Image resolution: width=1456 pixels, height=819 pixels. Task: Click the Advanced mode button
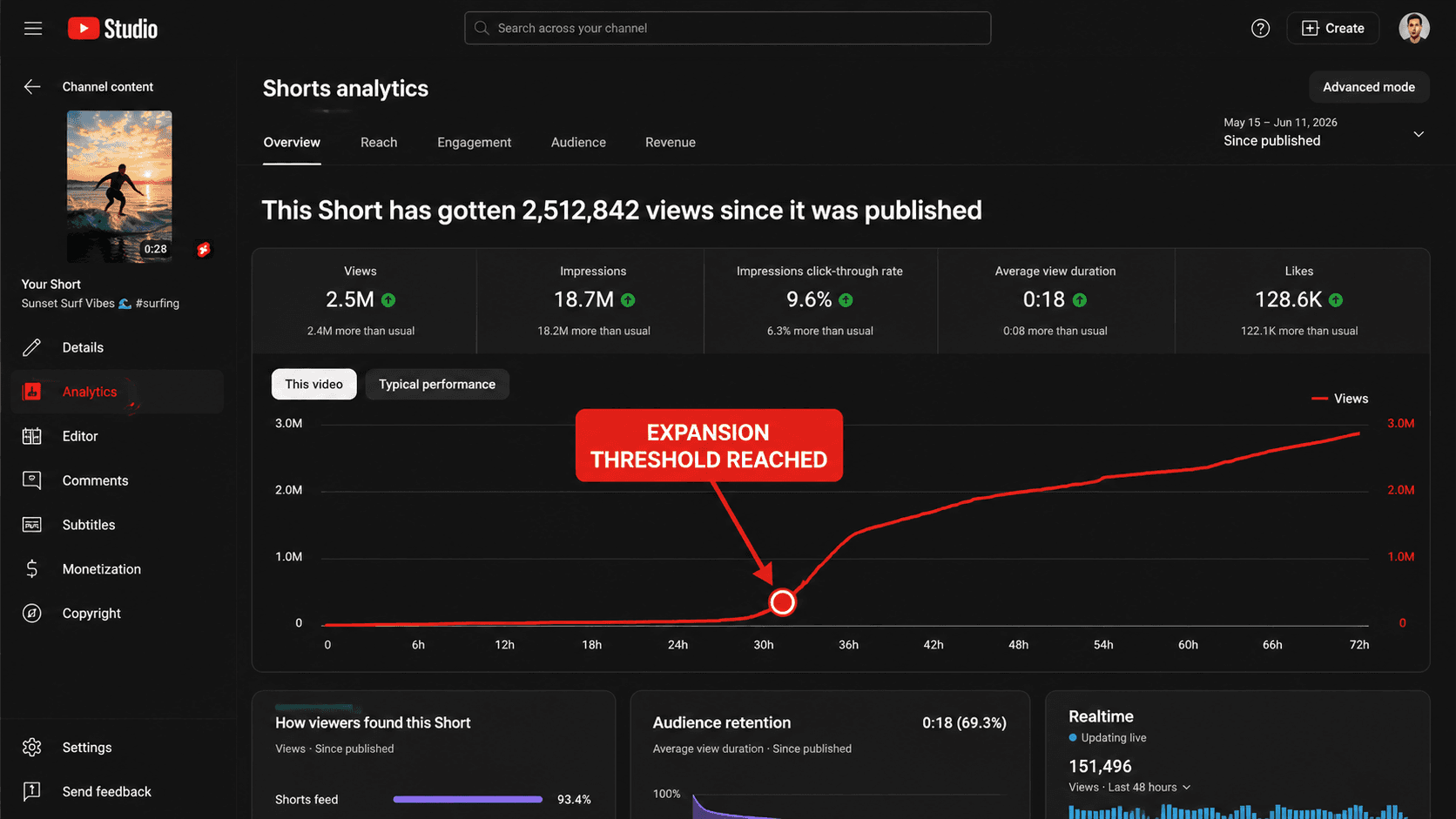1369,87
